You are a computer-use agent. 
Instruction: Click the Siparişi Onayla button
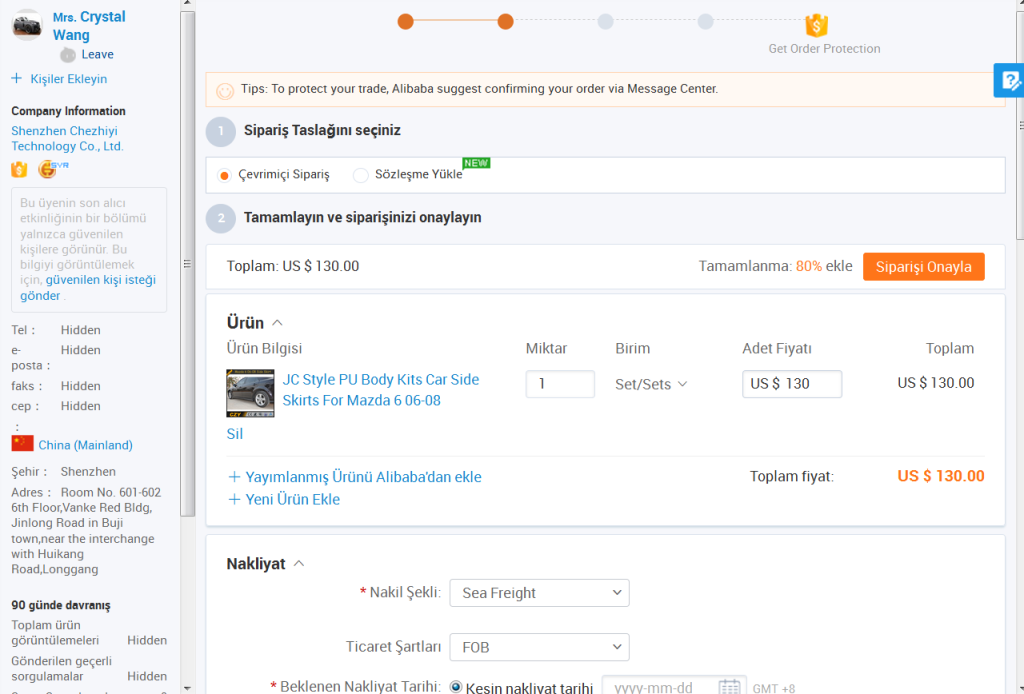923,266
